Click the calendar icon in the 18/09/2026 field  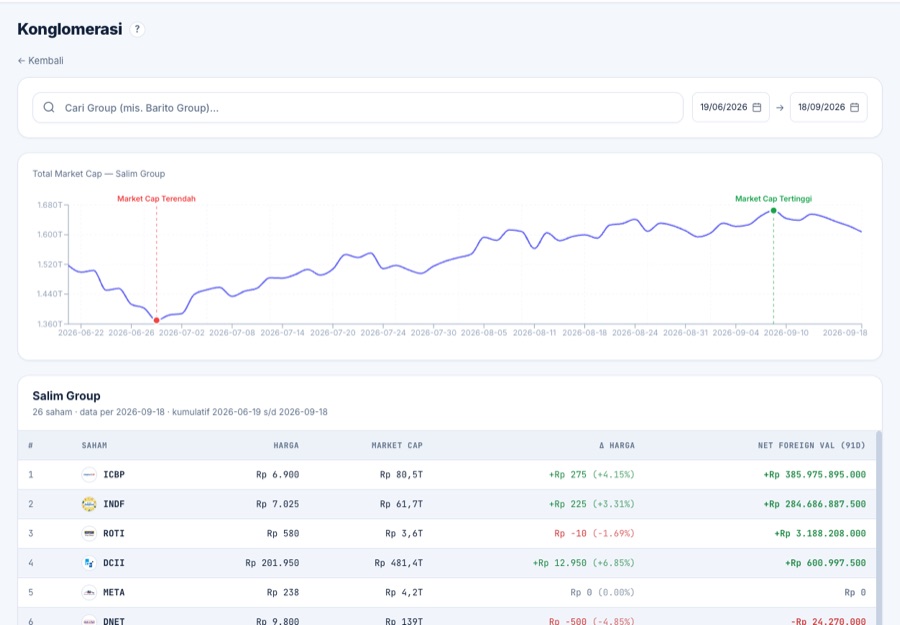pyautogui.click(x=854, y=107)
